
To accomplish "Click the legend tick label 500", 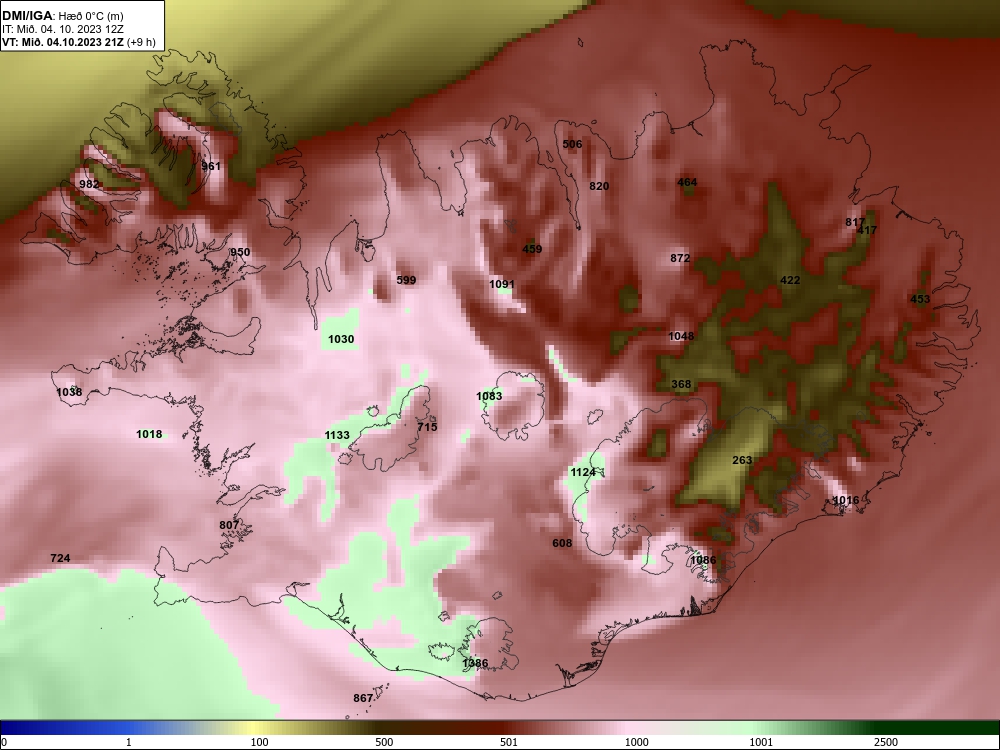I will 384,742.
